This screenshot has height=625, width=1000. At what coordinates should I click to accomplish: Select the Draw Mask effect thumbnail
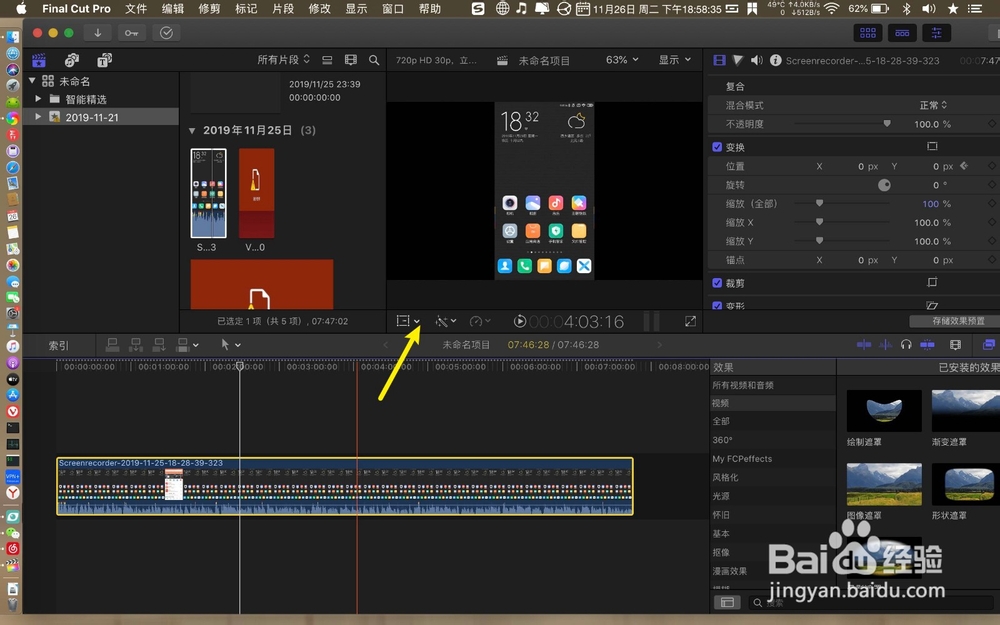(884, 411)
